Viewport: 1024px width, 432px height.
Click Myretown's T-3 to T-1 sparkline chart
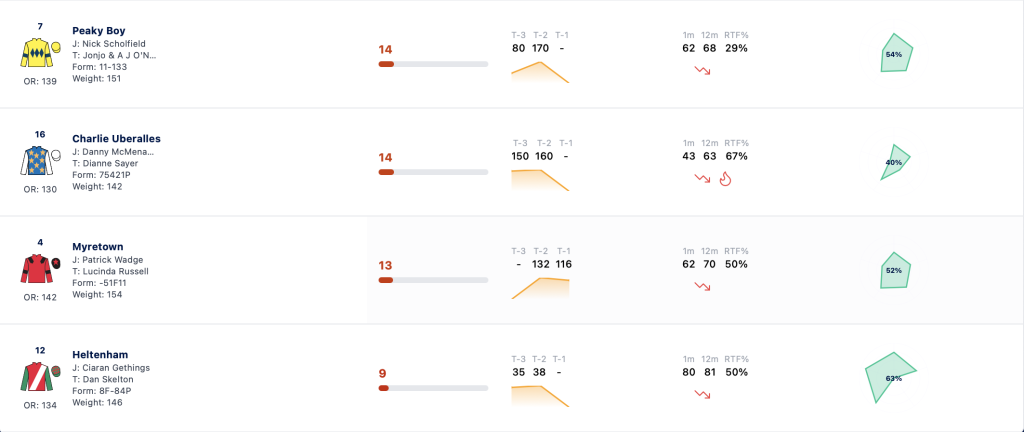540,288
